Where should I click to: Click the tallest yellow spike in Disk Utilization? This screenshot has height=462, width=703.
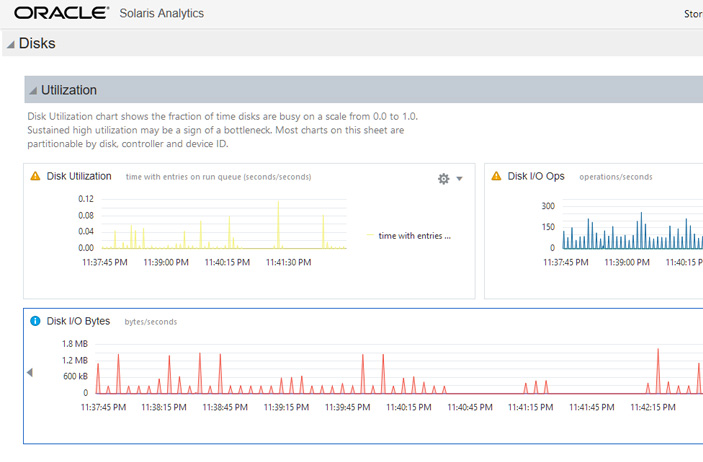tap(278, 224)
